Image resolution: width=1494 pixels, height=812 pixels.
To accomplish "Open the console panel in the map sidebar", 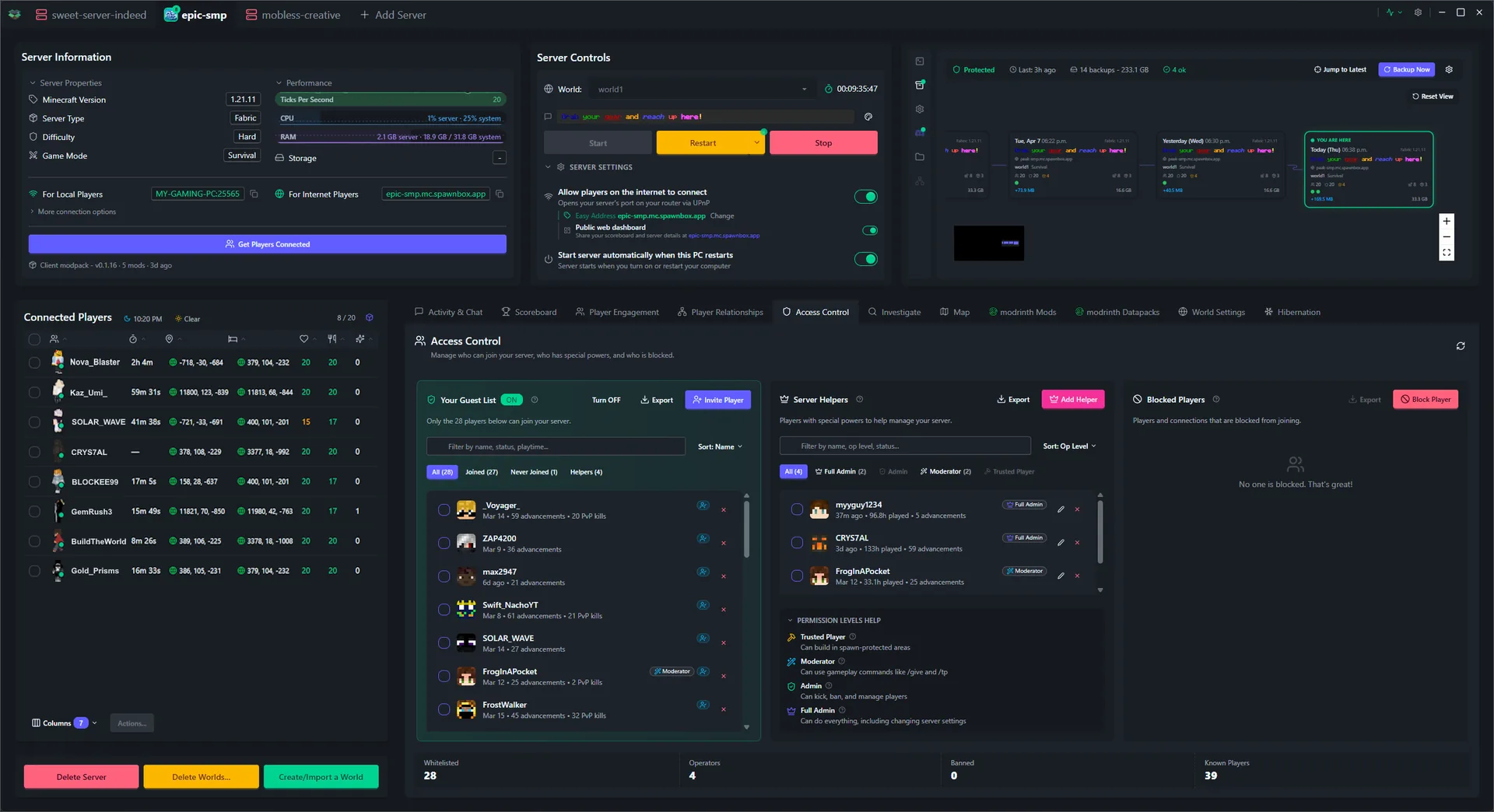I will pyautogui.click(x=919, y=61).
